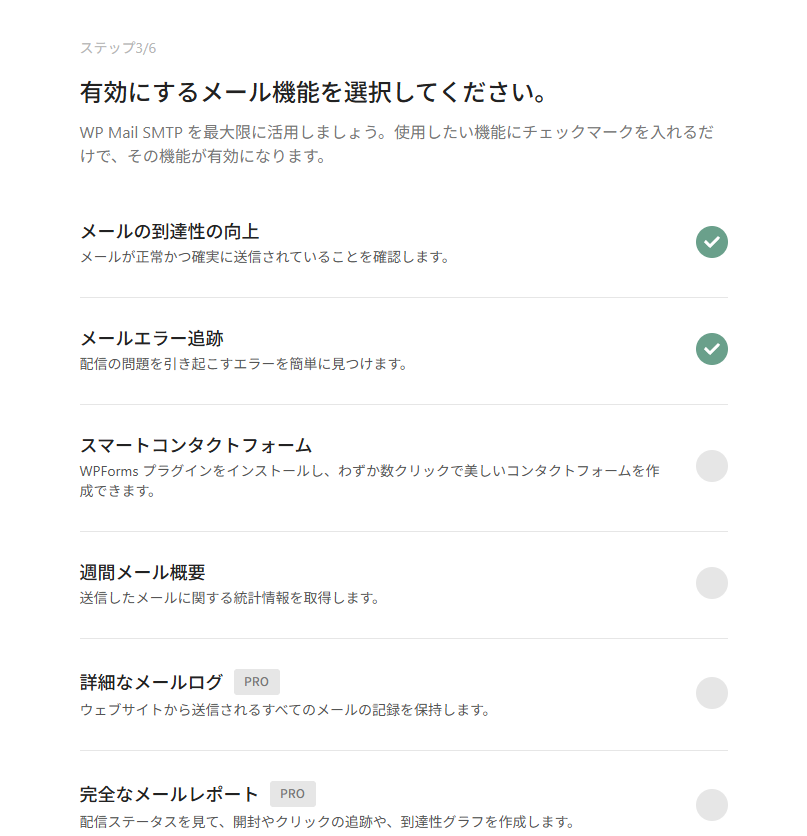
Task: Click the 有効にするメール機能を選択 main heading
Action: pyautogui.click(x=313, y=92)
